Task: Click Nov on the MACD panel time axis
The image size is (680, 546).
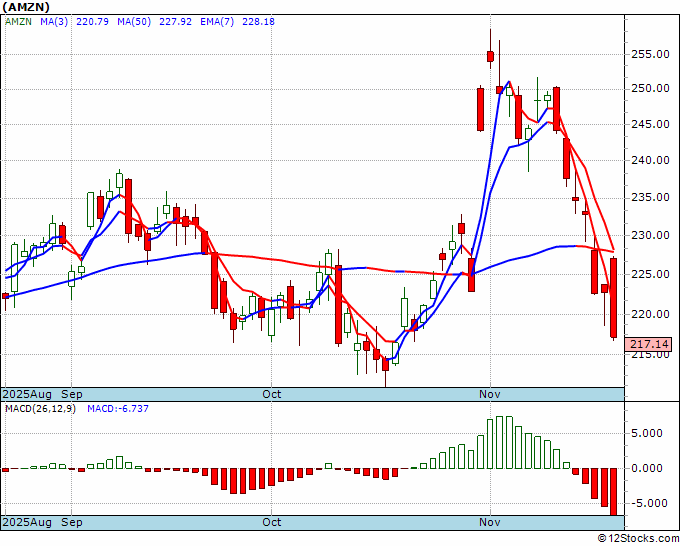Action: pos(490,522)
